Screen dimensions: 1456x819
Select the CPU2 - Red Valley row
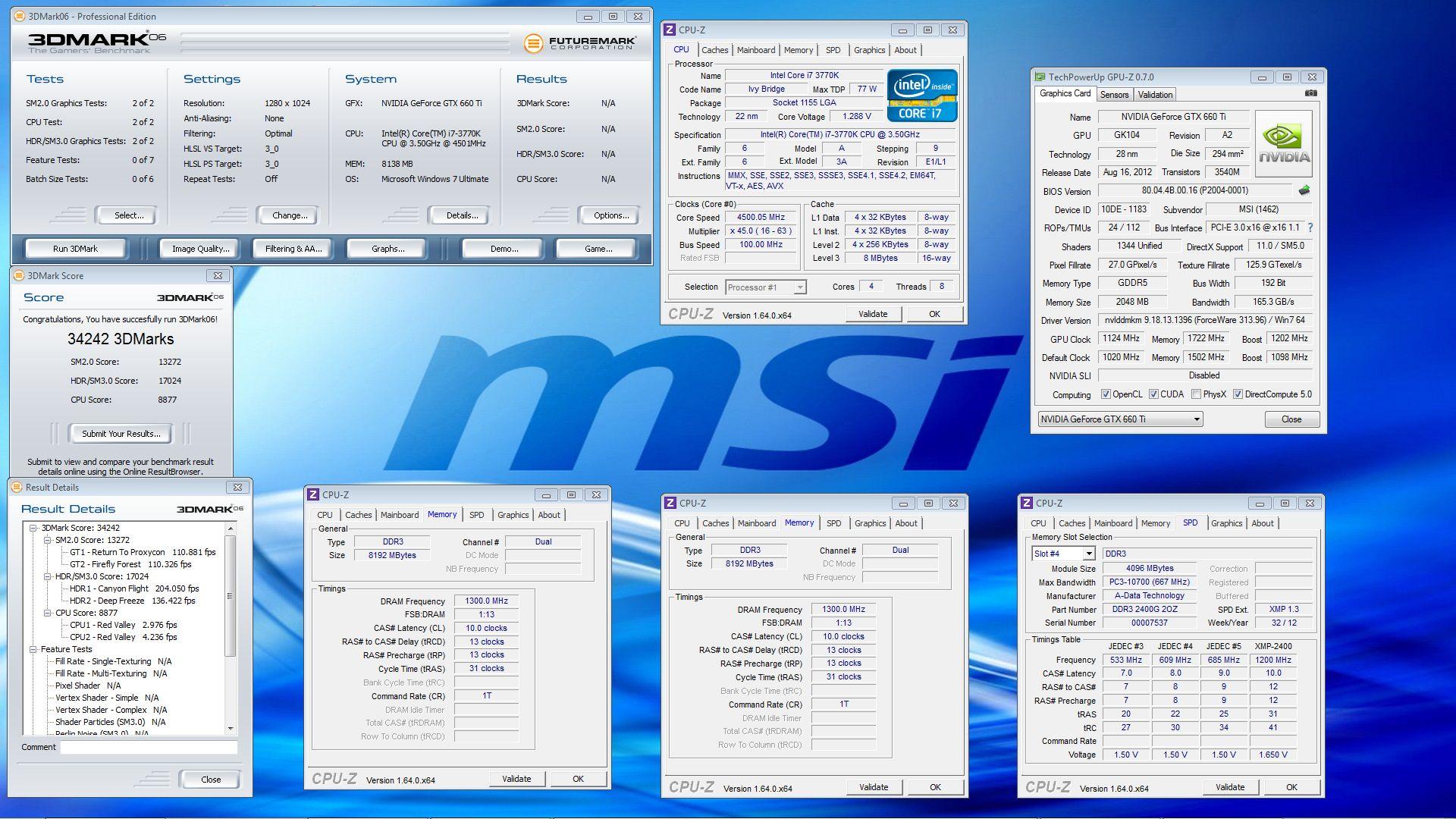(x=123, y=637)
